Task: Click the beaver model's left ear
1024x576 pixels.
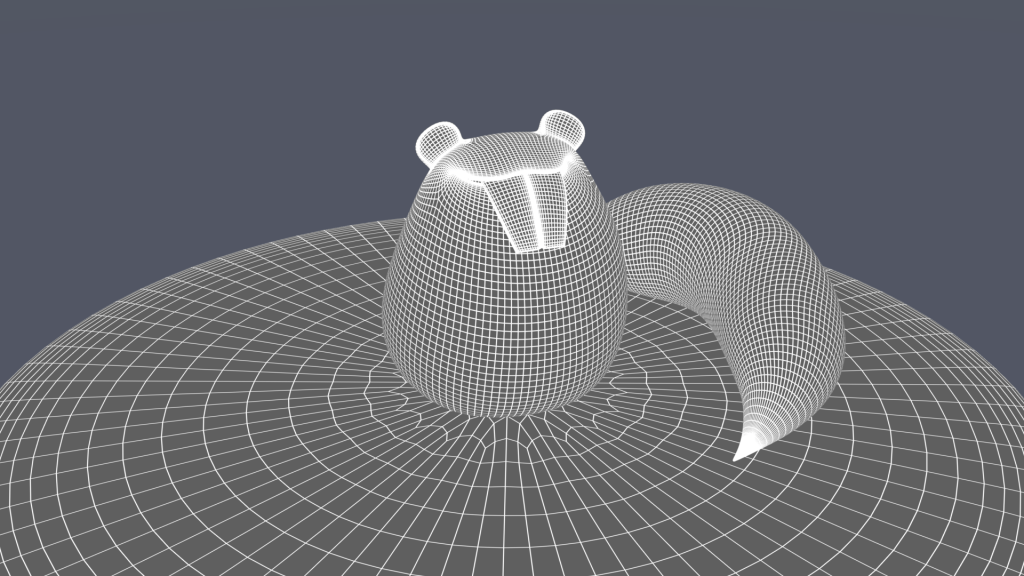Action: (438, 140)
